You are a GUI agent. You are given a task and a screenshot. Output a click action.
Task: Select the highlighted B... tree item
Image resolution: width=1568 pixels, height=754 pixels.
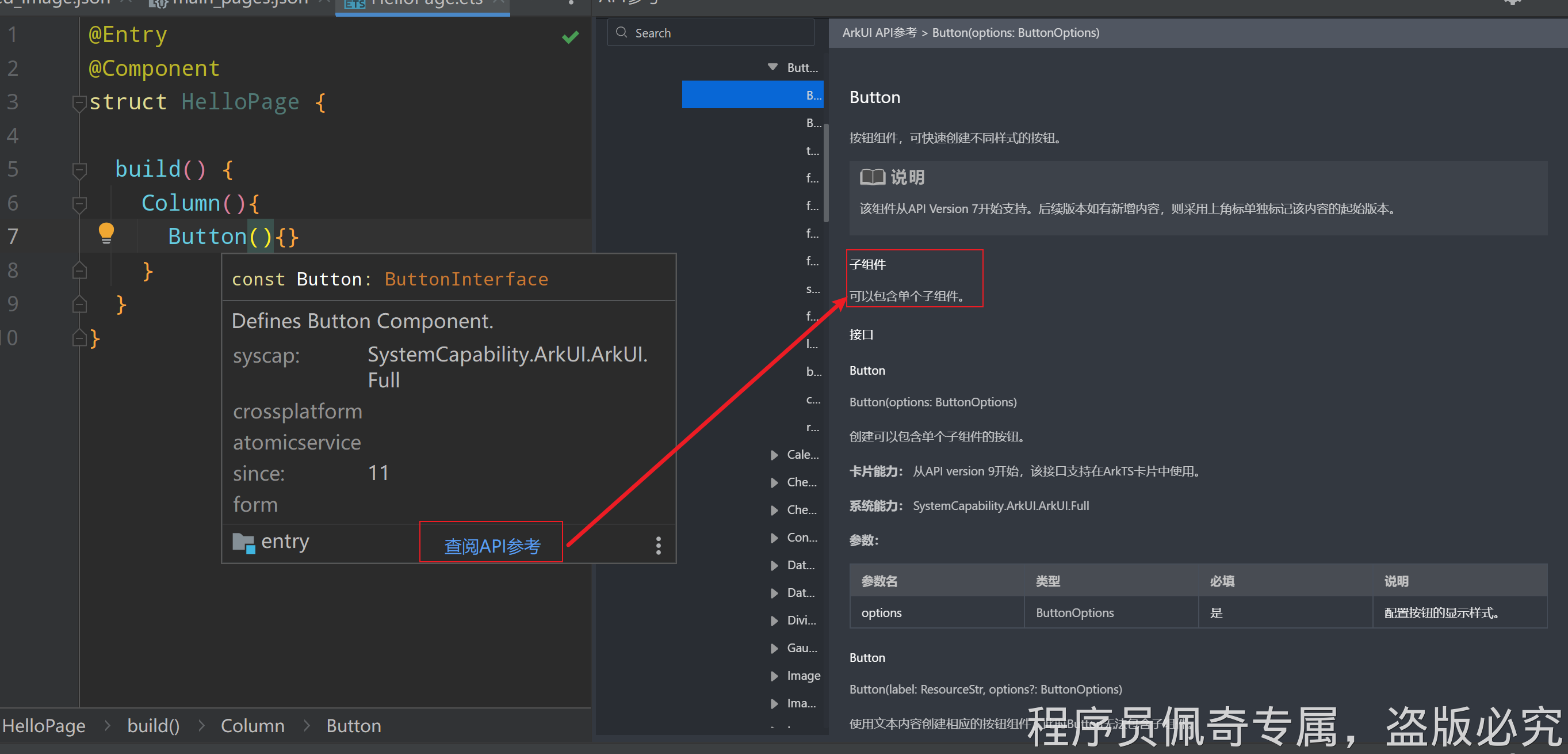752,95
